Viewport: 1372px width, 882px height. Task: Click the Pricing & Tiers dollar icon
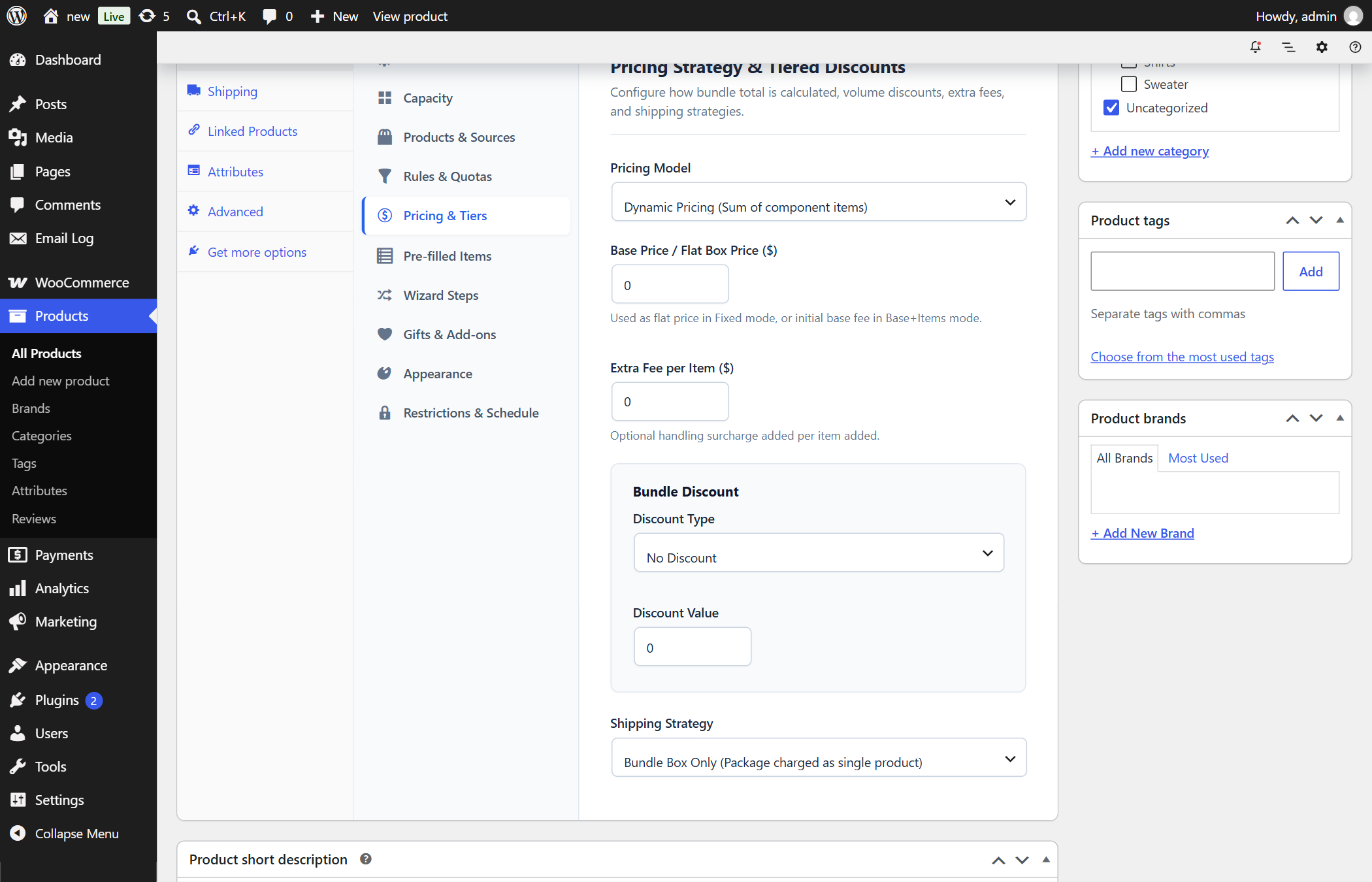(385, 216)
